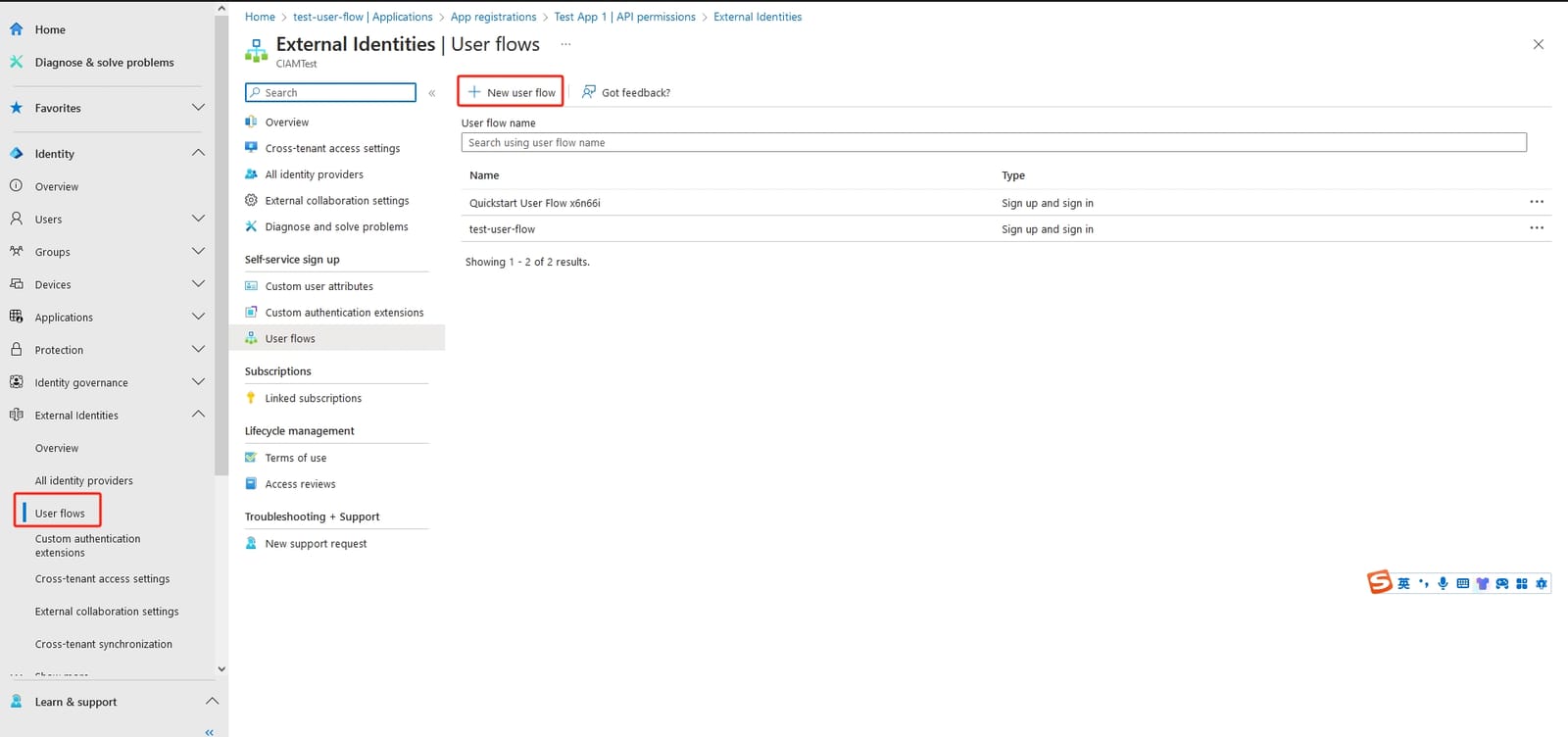Click App registrations breadcrumb link
The width and height of the screenshot is (1568, 737).
493,17
